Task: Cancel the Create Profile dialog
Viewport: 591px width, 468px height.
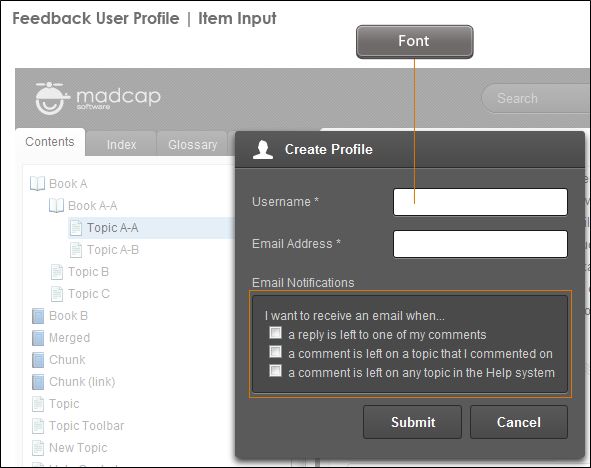Action: [x=519, y=422]
